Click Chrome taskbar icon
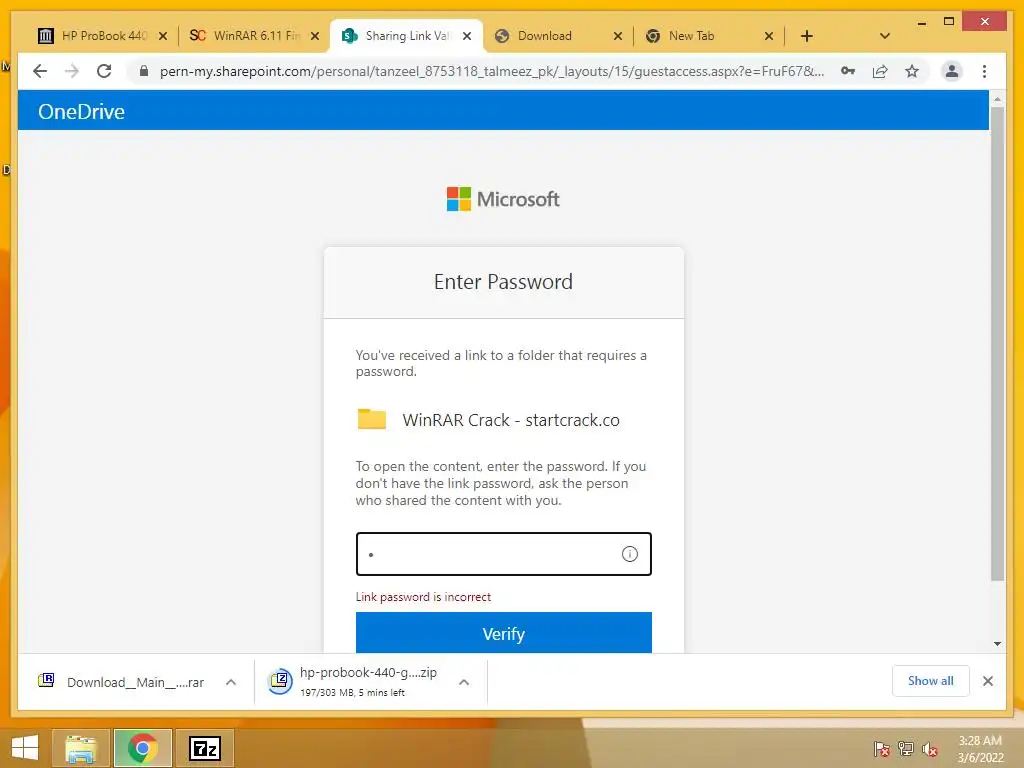 click(142, 748)
